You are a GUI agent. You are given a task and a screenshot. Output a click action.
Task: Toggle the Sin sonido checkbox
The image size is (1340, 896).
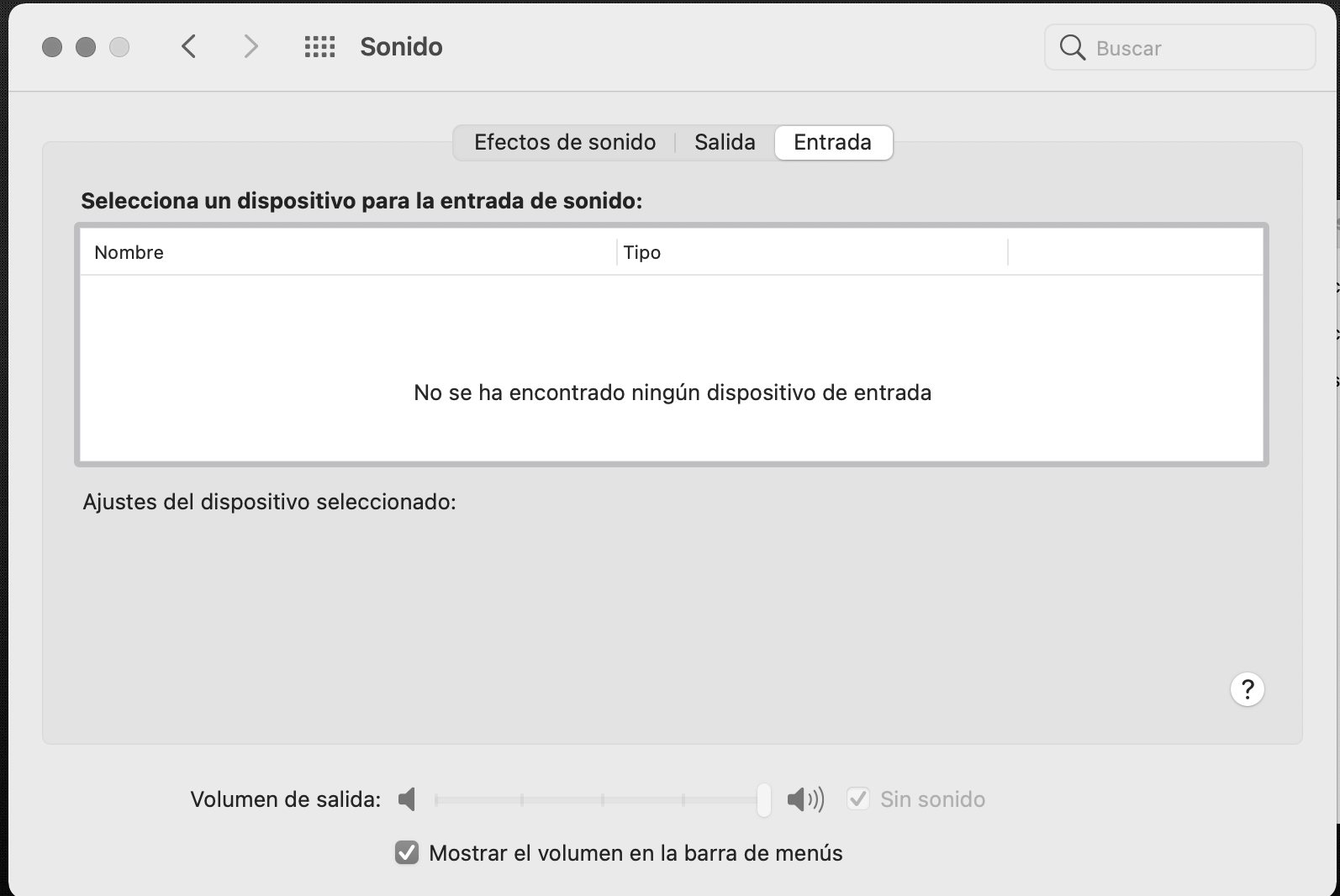[858, 798]
